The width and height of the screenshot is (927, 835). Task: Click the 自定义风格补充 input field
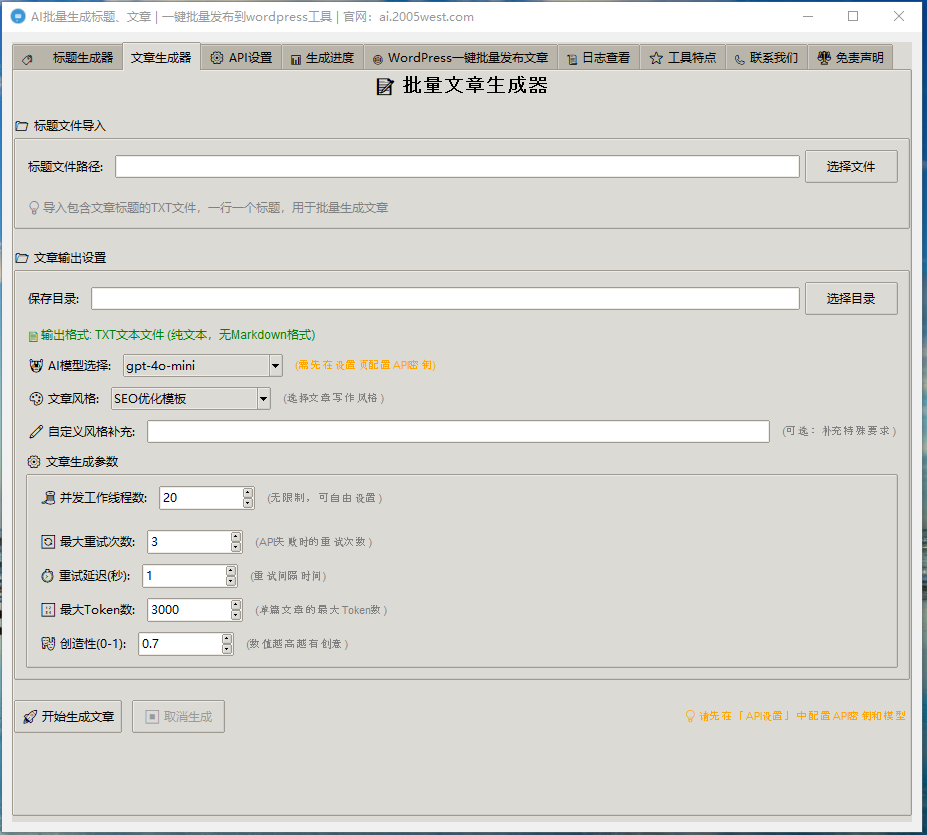click(458, 431)
